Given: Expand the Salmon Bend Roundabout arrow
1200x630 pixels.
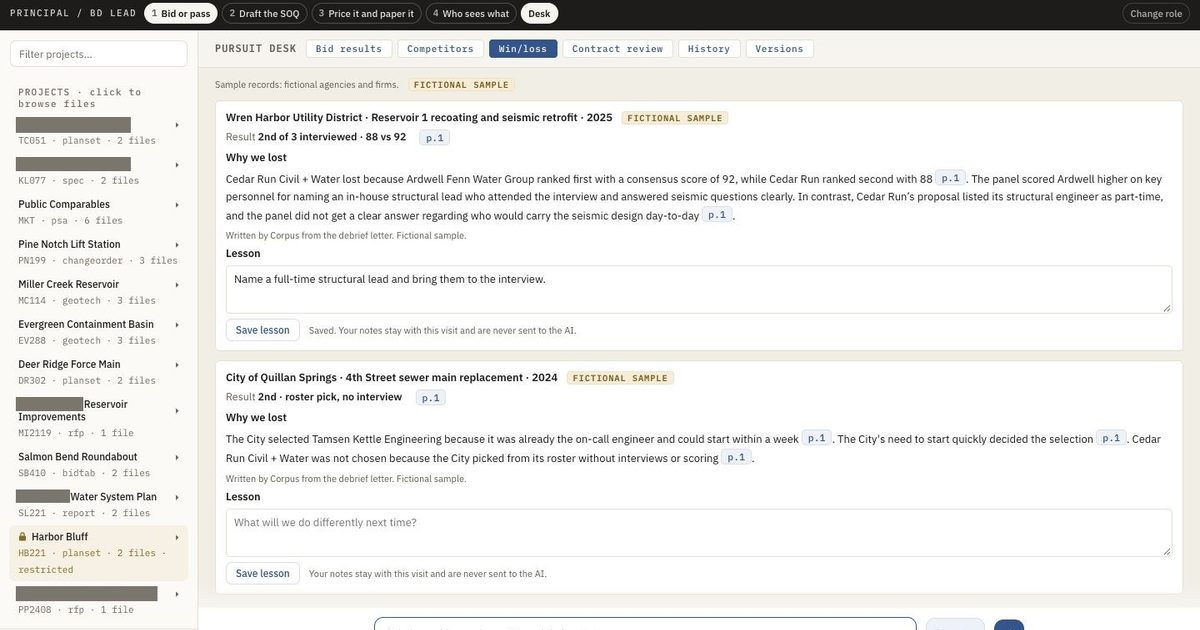Looking at the screenshot, I should (177, 457).
